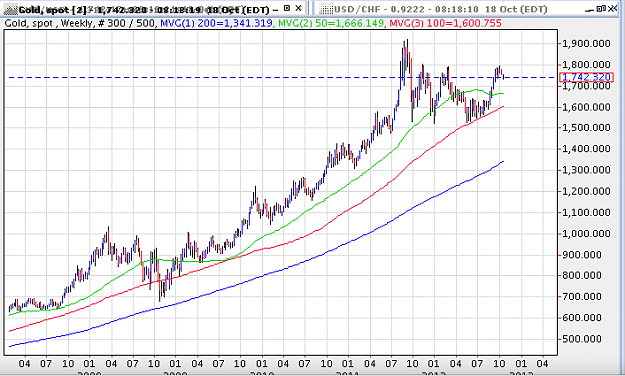Click the end of the green 50 moving average line
The width and height of the screenshot is (625, 376).
point(503,93)
